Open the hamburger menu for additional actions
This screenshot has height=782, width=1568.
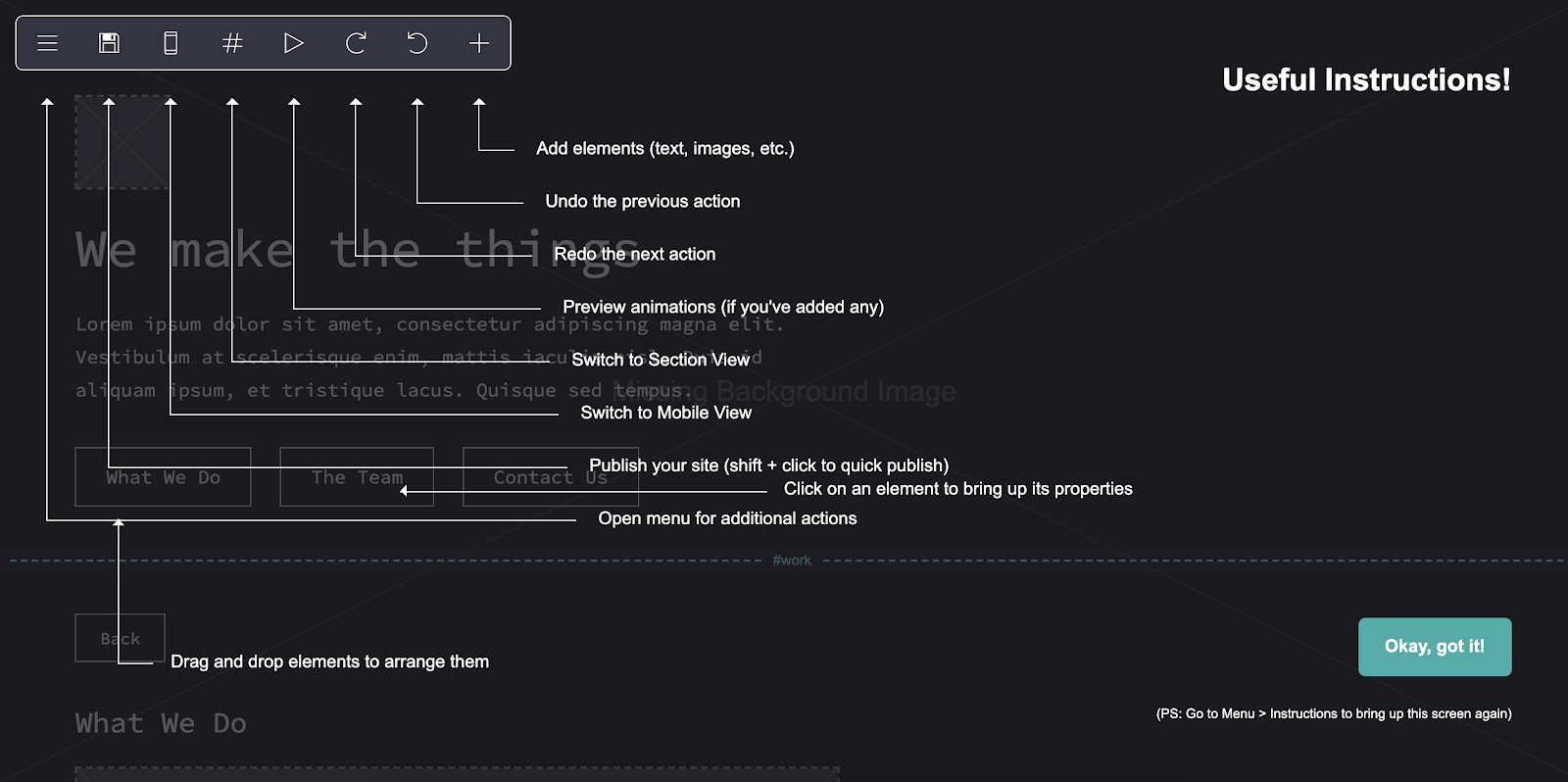[47, 43]
